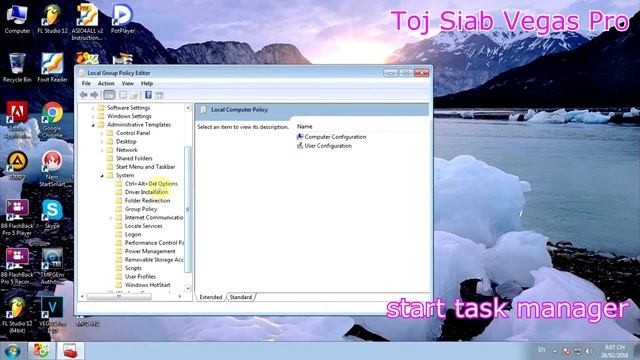
Task: Launch Google Chrome from the desktop
Action: tap(52, 119)
